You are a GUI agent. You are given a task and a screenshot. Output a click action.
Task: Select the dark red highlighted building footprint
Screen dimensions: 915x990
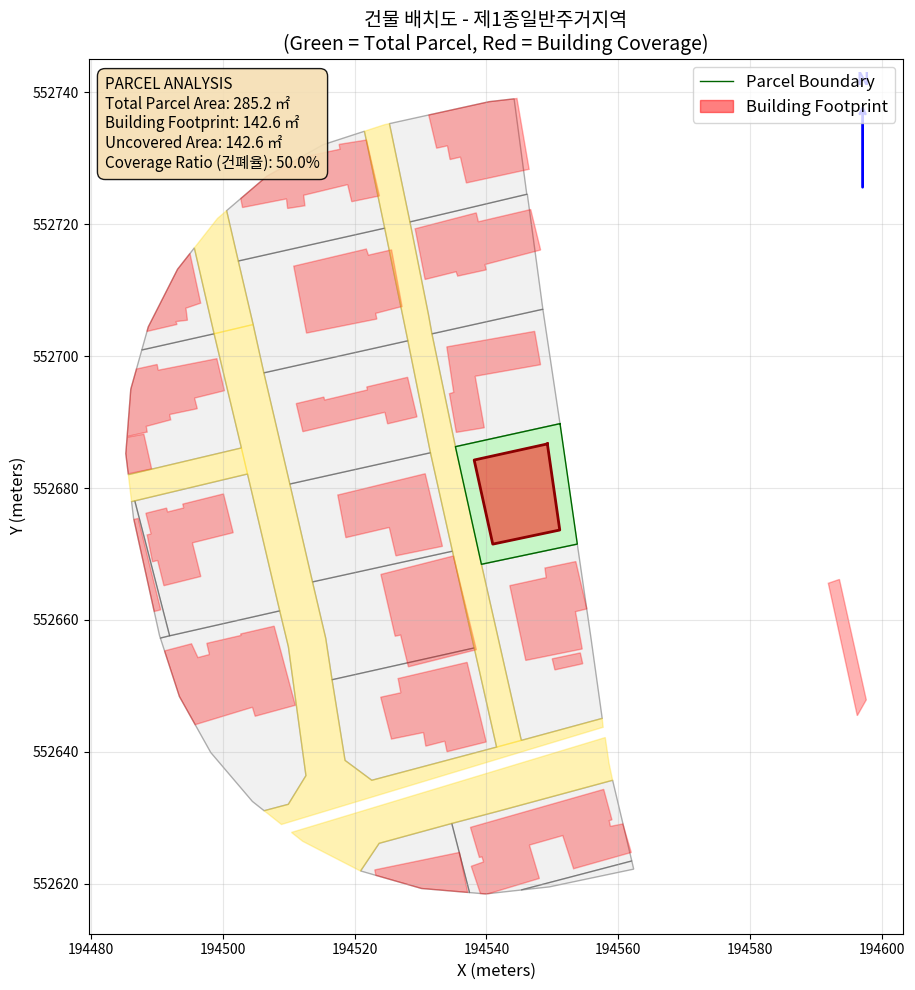click(516, 494)
